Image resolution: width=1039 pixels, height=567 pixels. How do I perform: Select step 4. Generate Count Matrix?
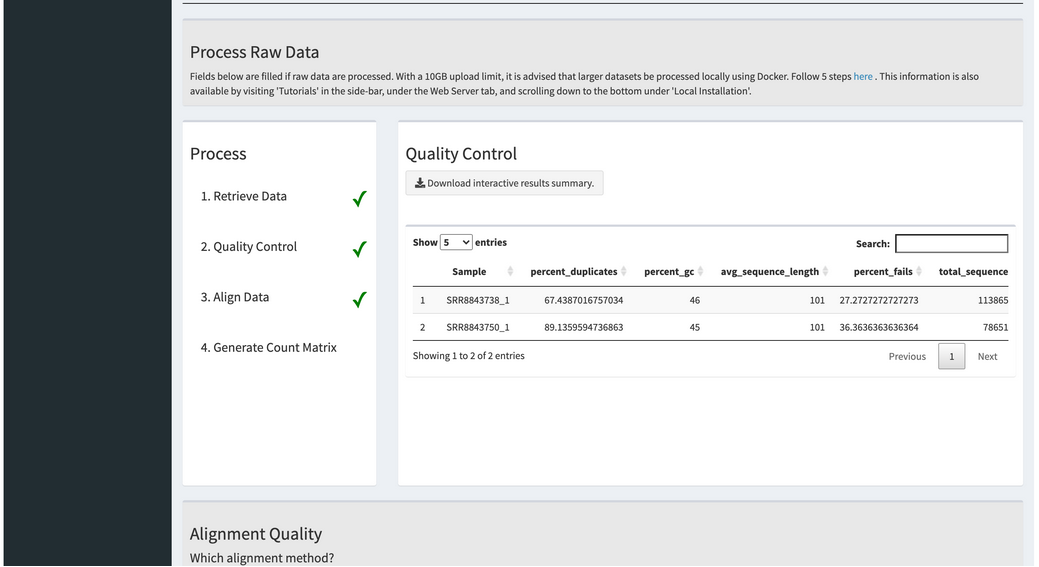pyautogui.click(x=268, y=347)
